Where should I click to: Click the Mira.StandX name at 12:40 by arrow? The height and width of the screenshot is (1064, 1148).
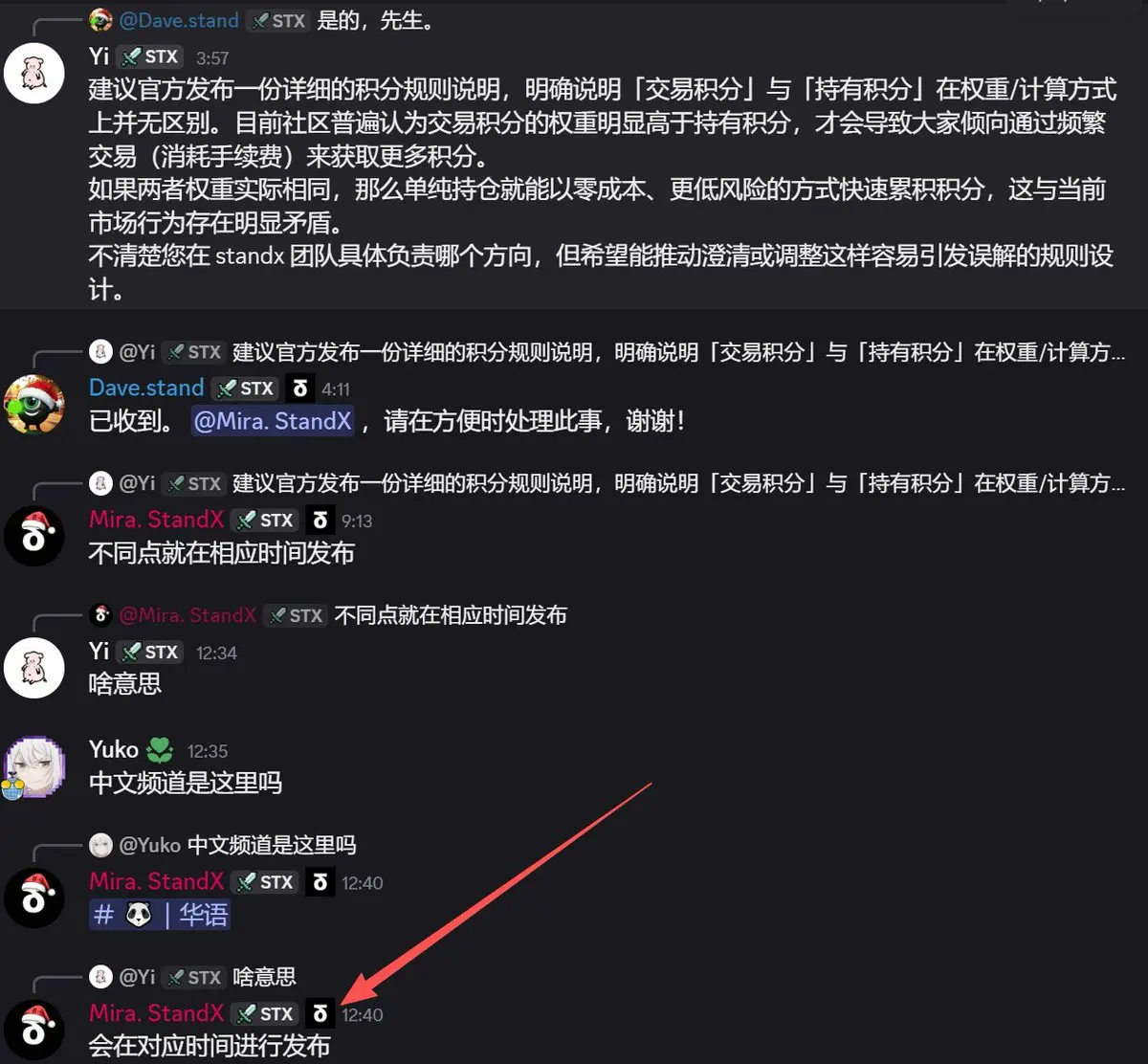(x=157, y=1013)
